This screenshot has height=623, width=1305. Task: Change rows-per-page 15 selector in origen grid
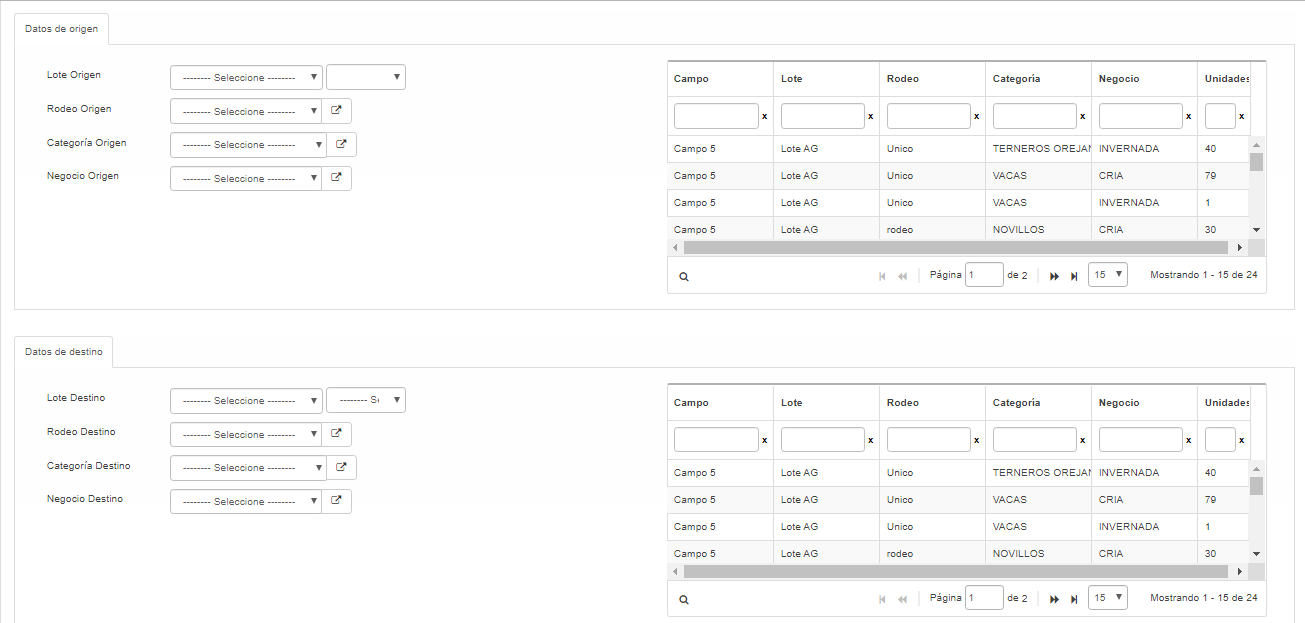(x=1107, y=274)
